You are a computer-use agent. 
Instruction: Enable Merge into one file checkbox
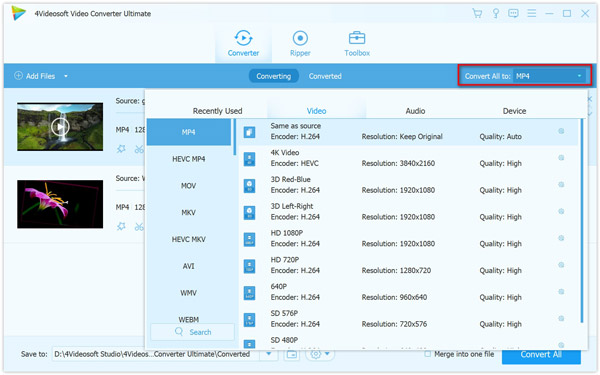[428, 354]
